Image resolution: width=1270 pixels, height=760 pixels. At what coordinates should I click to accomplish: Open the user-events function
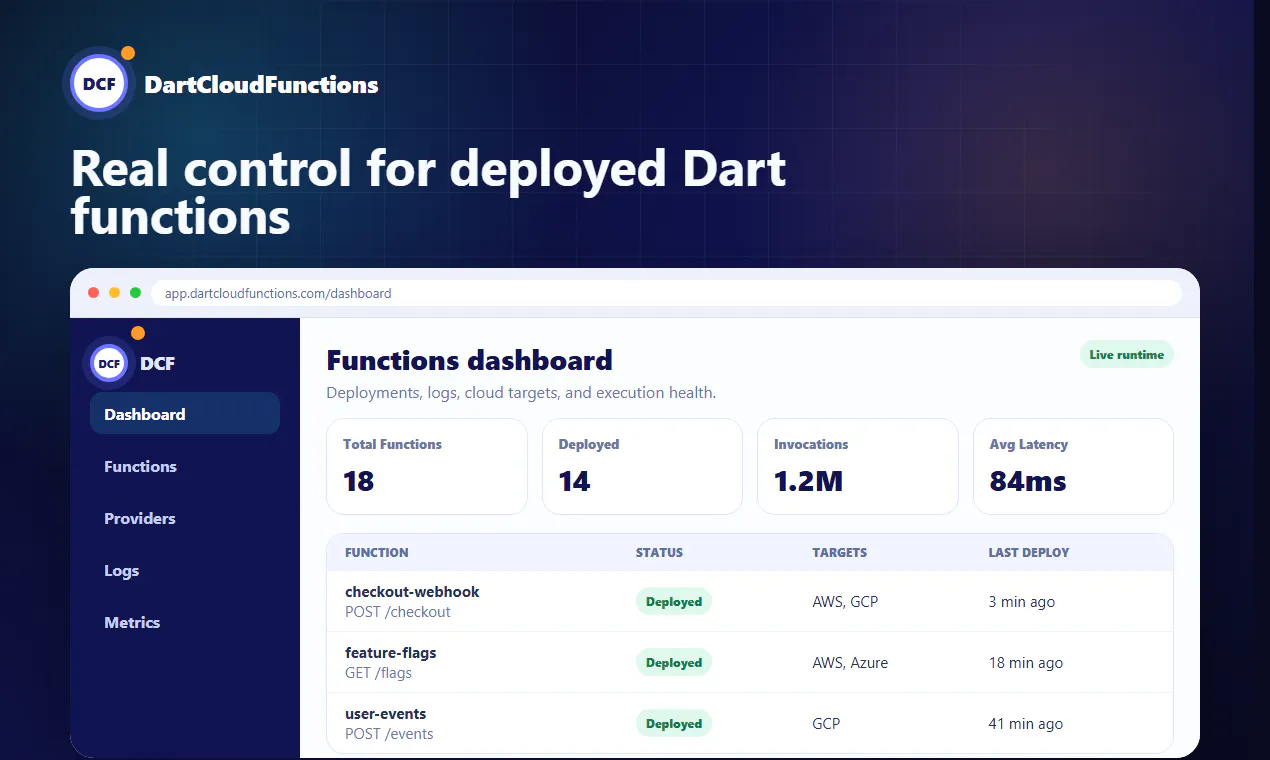(386, 713)
